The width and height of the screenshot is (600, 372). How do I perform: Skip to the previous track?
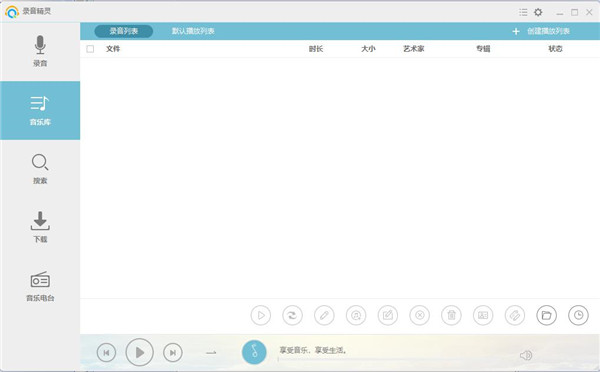106,352
